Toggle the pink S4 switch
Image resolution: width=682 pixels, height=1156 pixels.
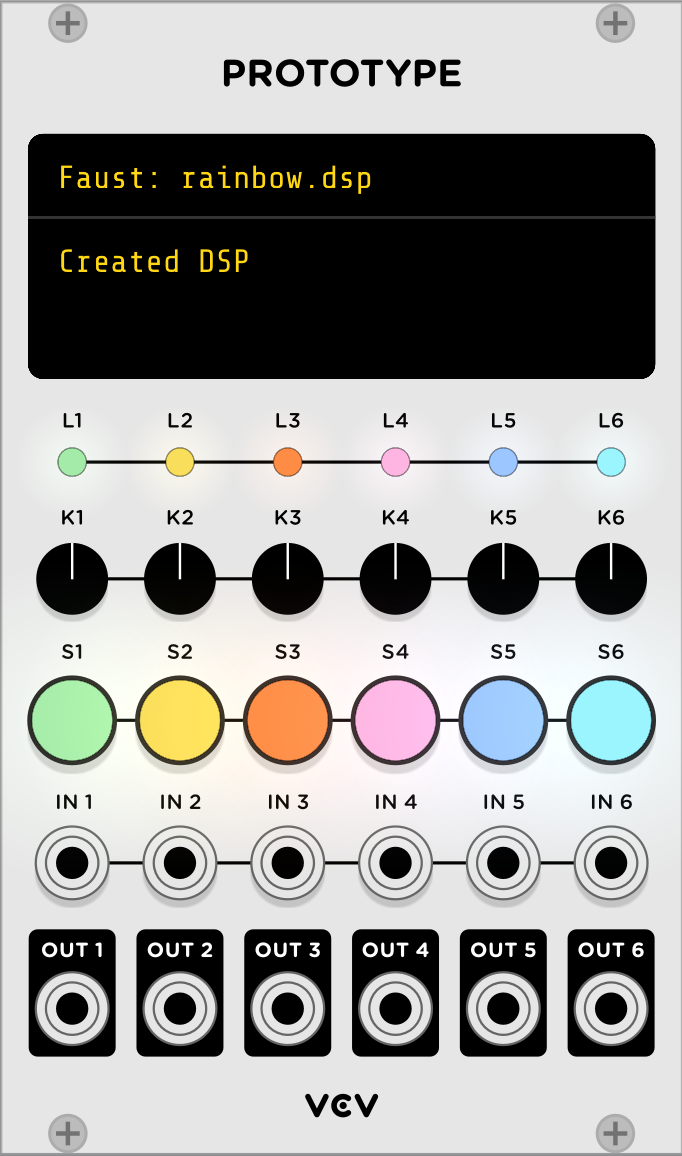tap(395, 720)
